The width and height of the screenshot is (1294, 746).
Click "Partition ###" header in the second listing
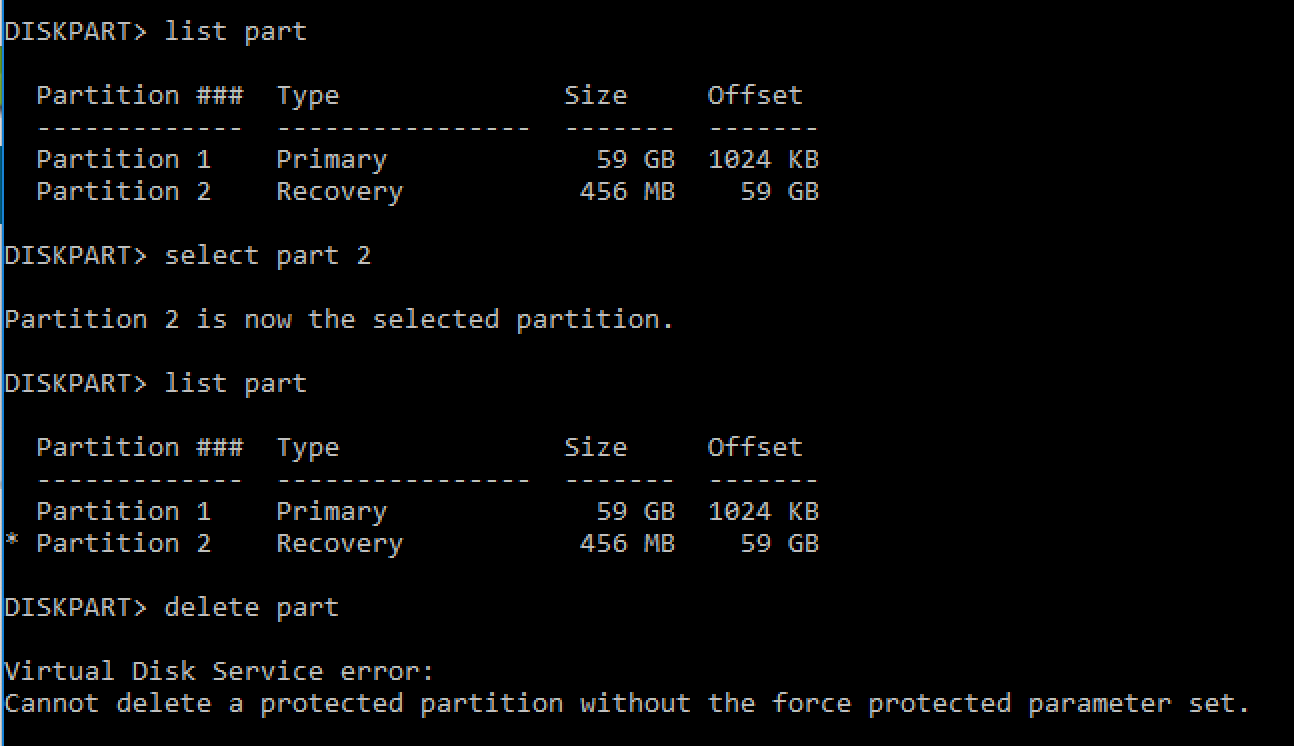pyautogui.click(x=139, y=448)
